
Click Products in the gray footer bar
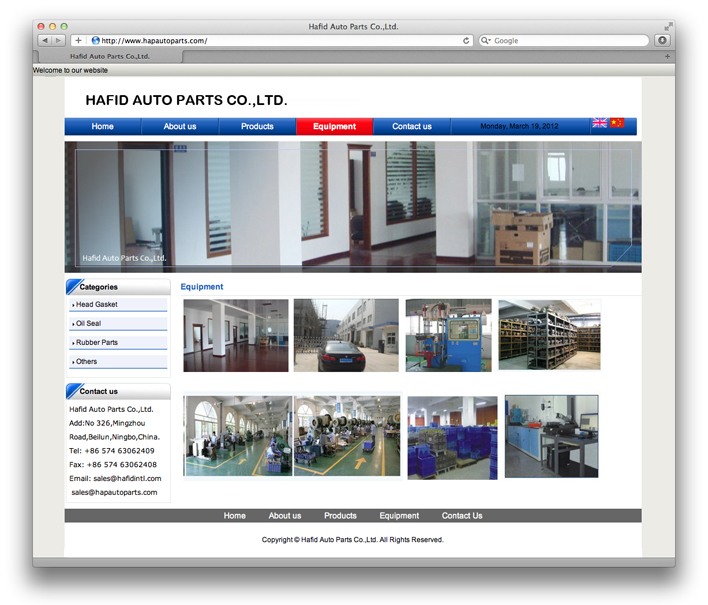click(x=340, y=516)
